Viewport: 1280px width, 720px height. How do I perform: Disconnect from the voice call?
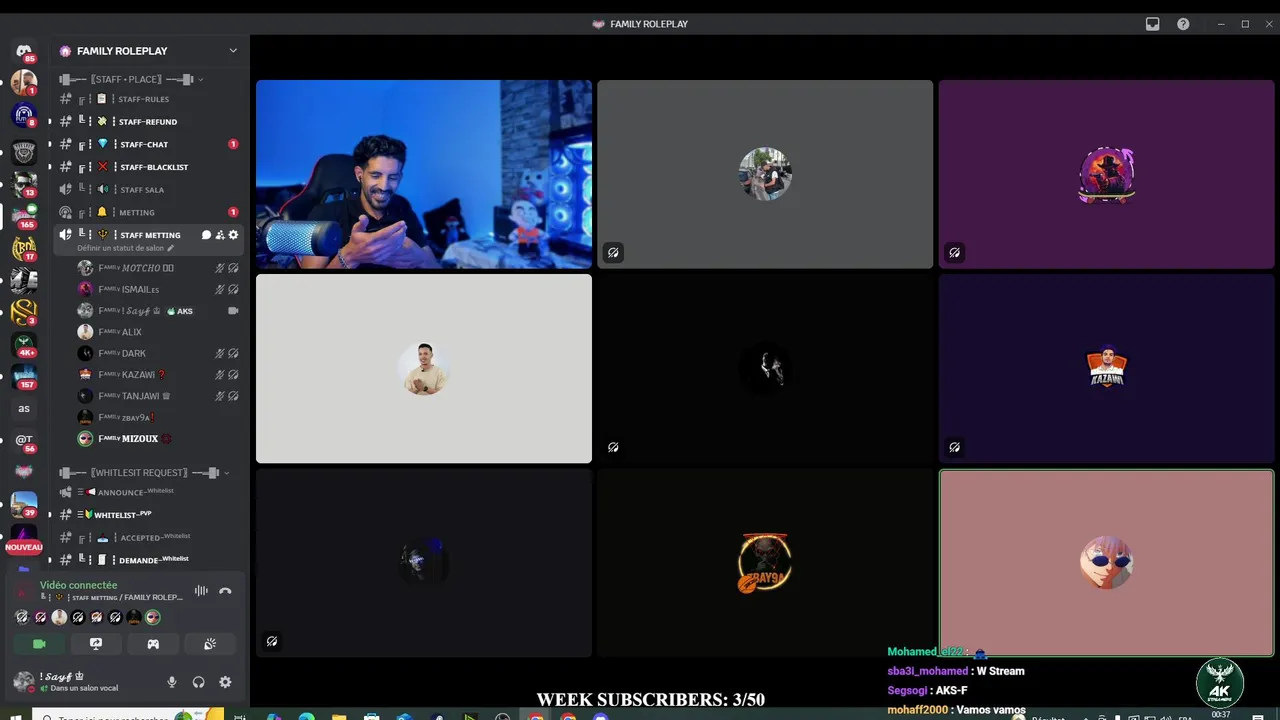coord(225,591)
